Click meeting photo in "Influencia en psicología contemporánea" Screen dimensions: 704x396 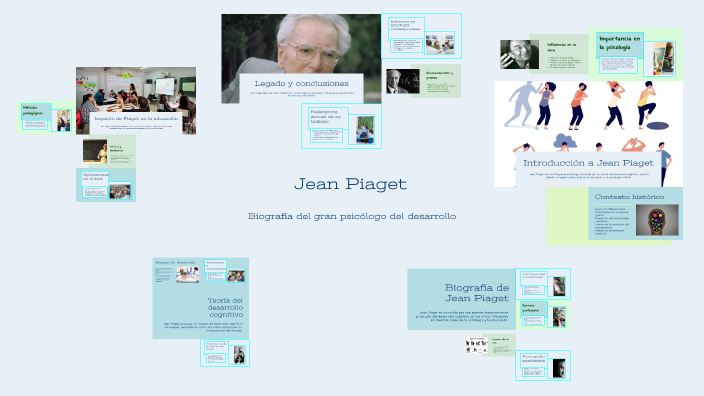click(x=440, y=44)
